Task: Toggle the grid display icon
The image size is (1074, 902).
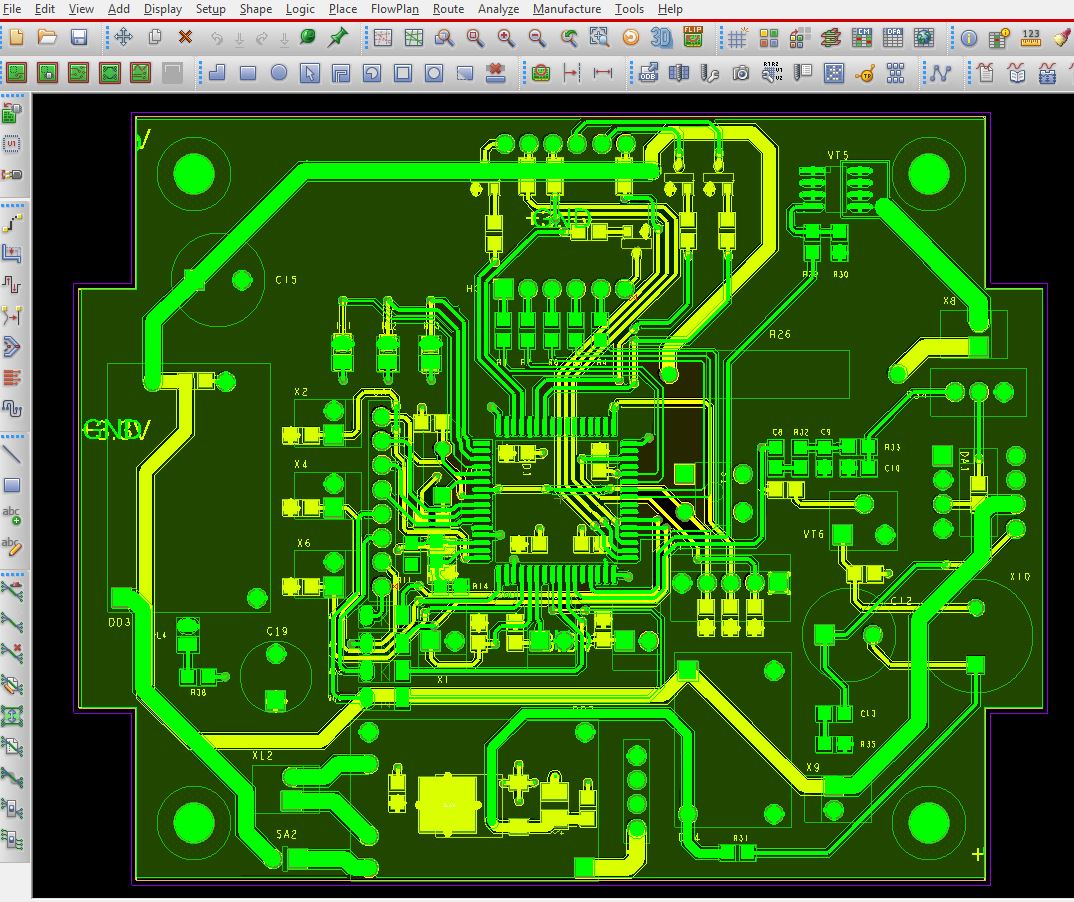Action: 738,37
